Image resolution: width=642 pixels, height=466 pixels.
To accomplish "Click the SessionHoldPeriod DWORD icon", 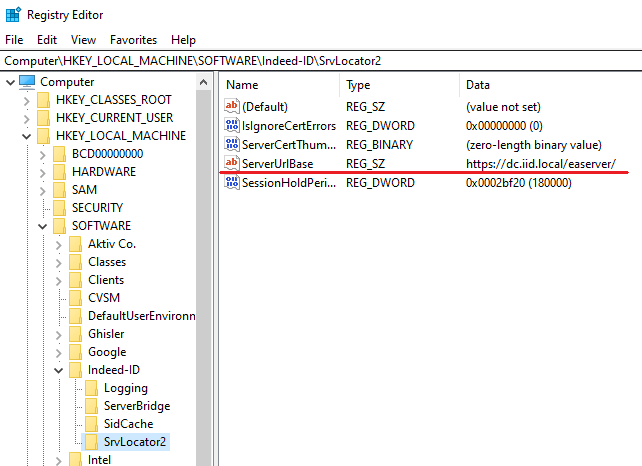I will (232, 182).
